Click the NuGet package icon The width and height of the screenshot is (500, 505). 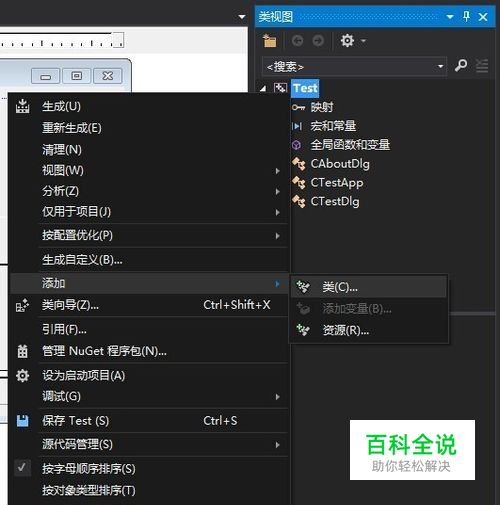[22, 351]
